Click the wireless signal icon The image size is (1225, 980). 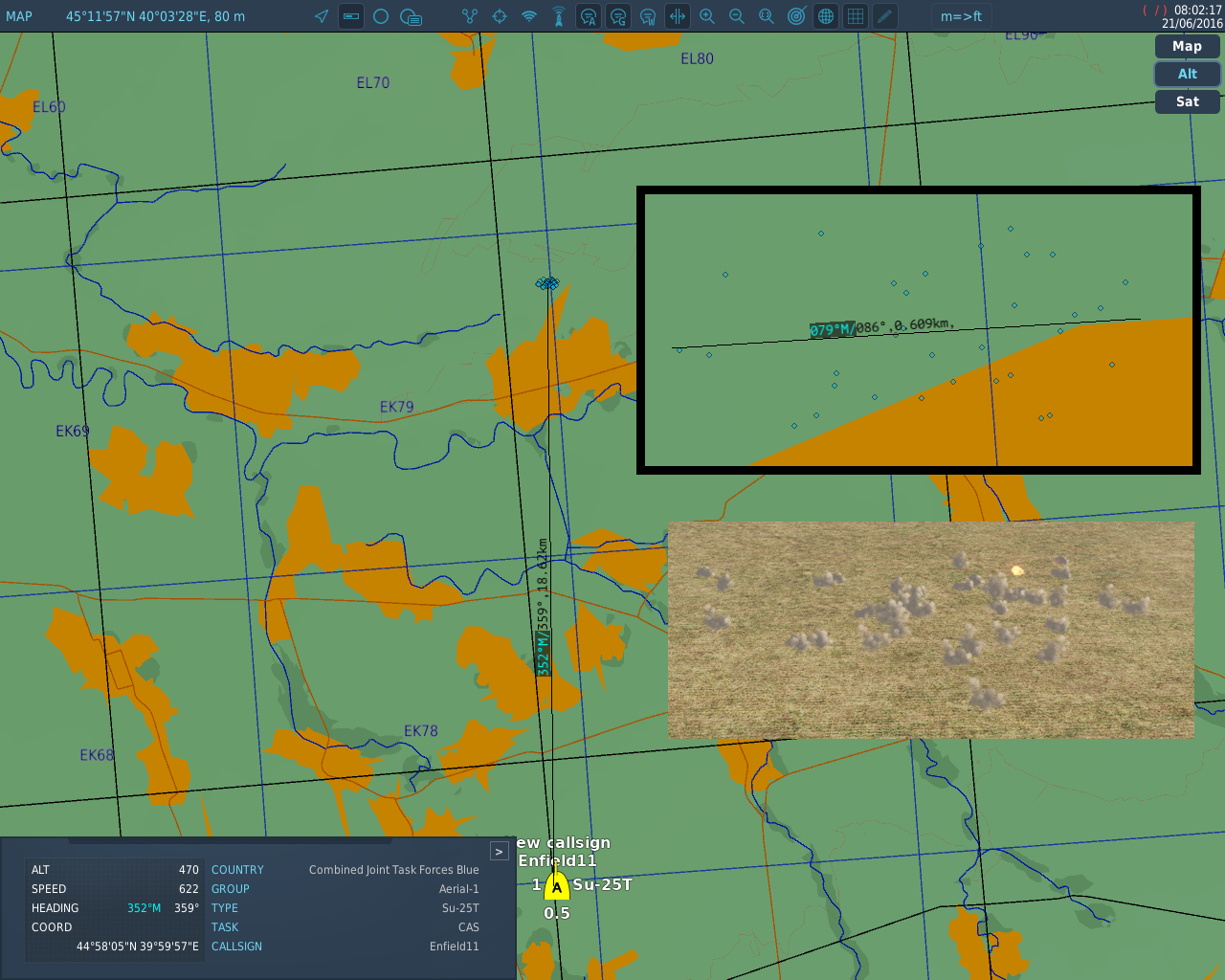coord(529,16)
